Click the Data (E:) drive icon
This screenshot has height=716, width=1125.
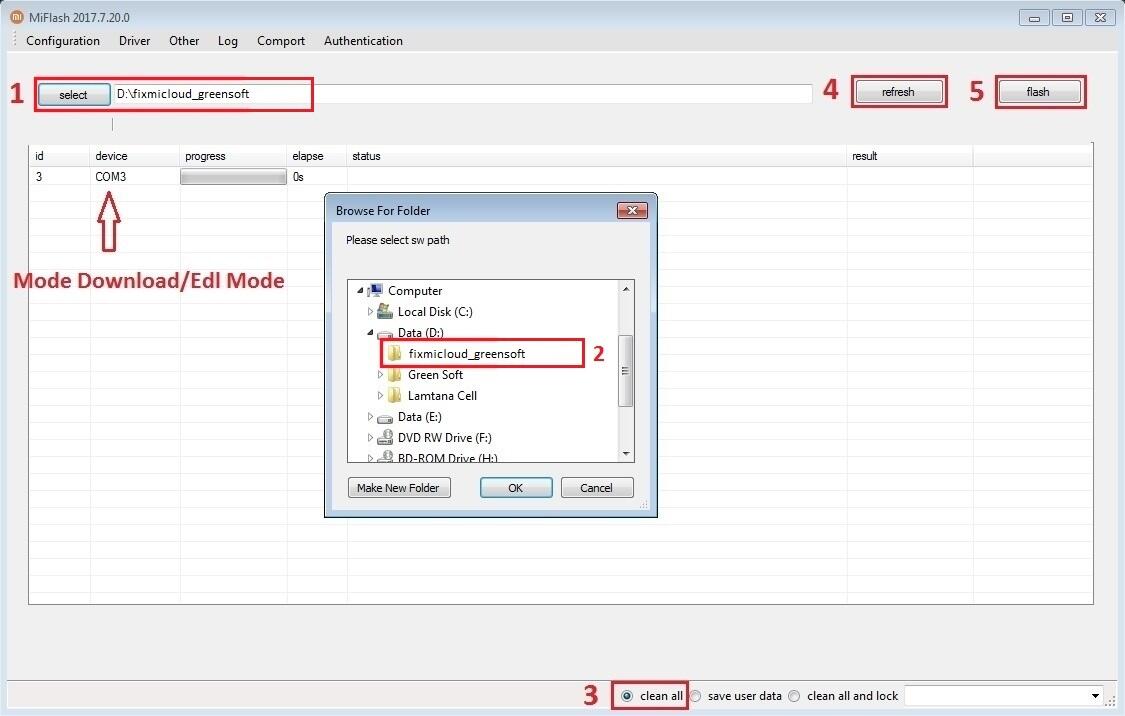click(x=385, y=418)
